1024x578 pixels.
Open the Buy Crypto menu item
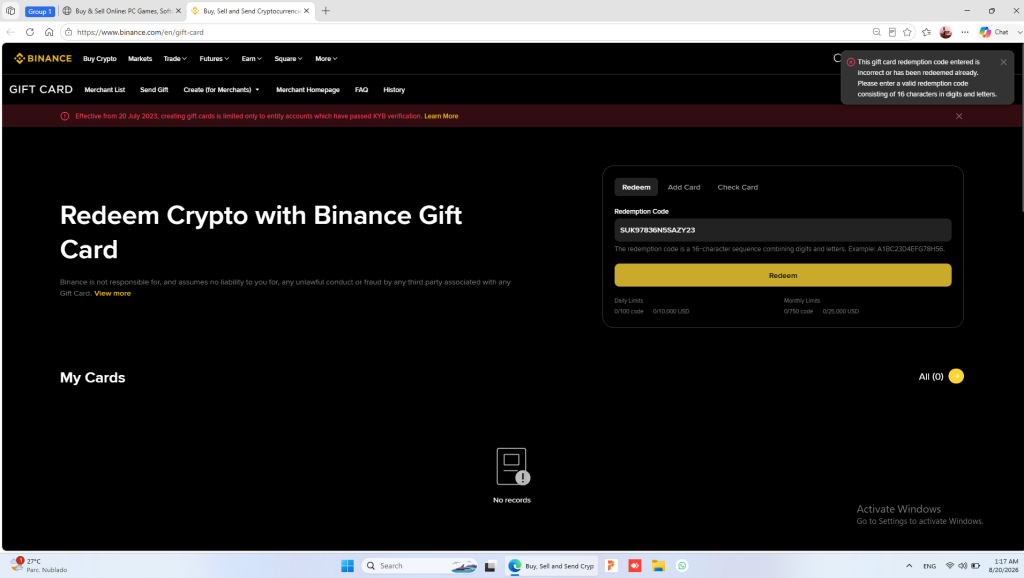click(x=100, y=59)
